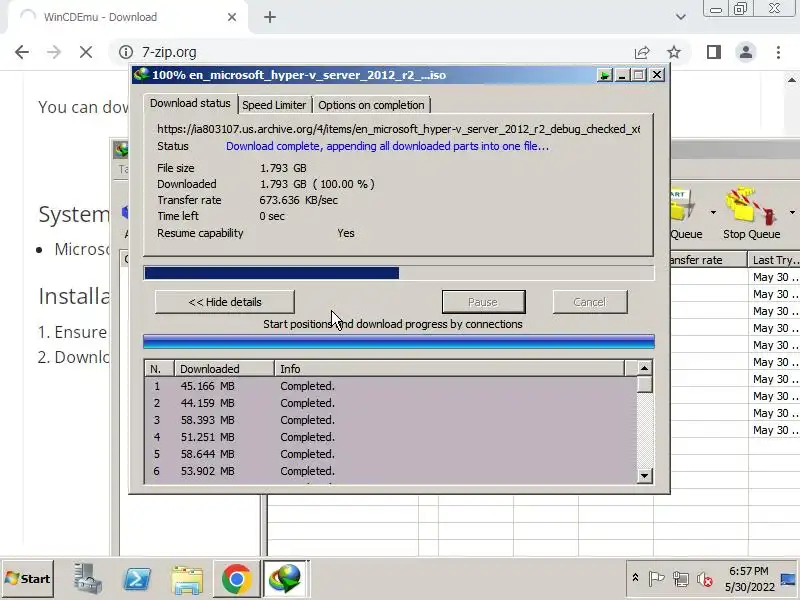The width and height of the screenshot is (800, 600).
Task: Select the WinCDEmu - Download browser tab
Action: coord(127,17)
